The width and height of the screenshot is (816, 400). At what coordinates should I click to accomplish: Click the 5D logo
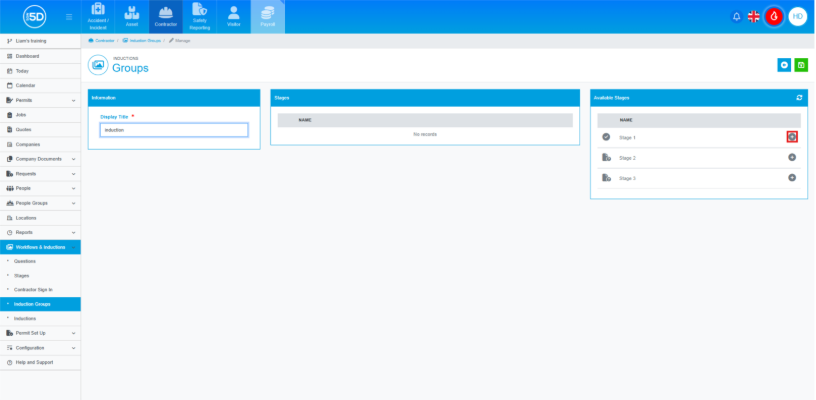point(34,17)
